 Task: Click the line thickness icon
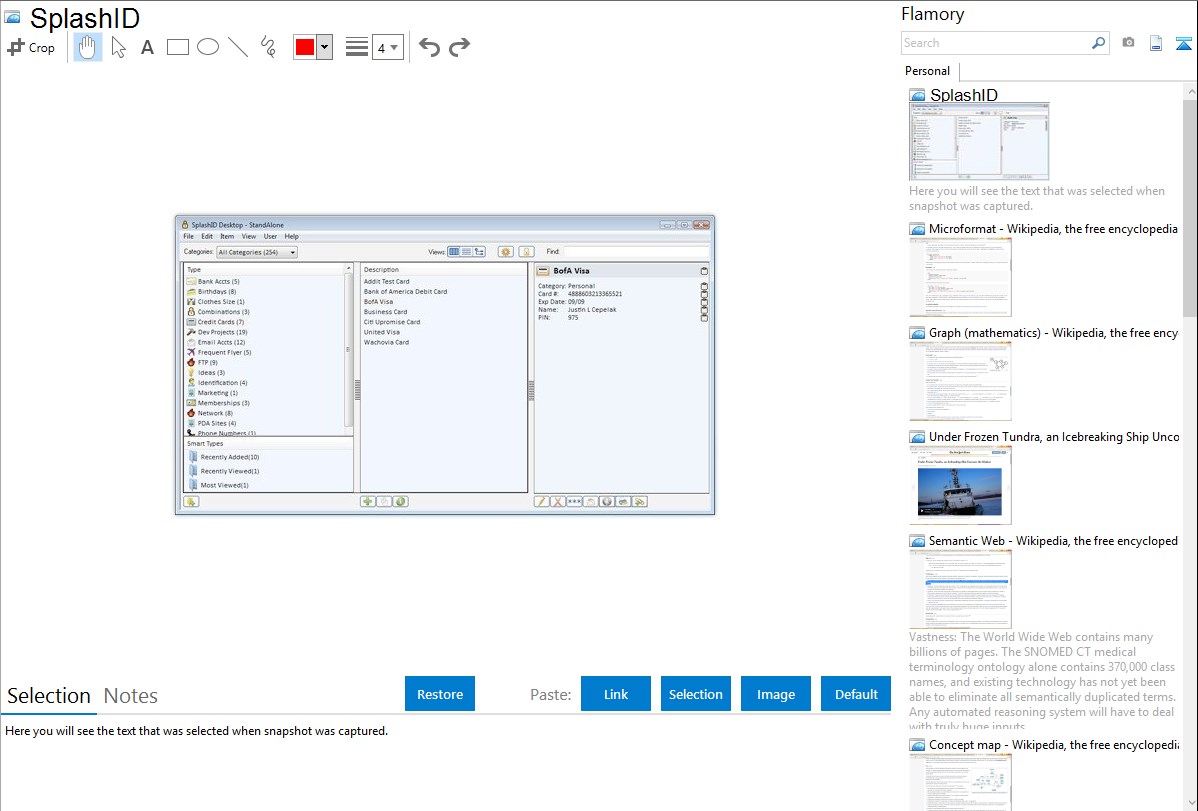tap(357, 47)
